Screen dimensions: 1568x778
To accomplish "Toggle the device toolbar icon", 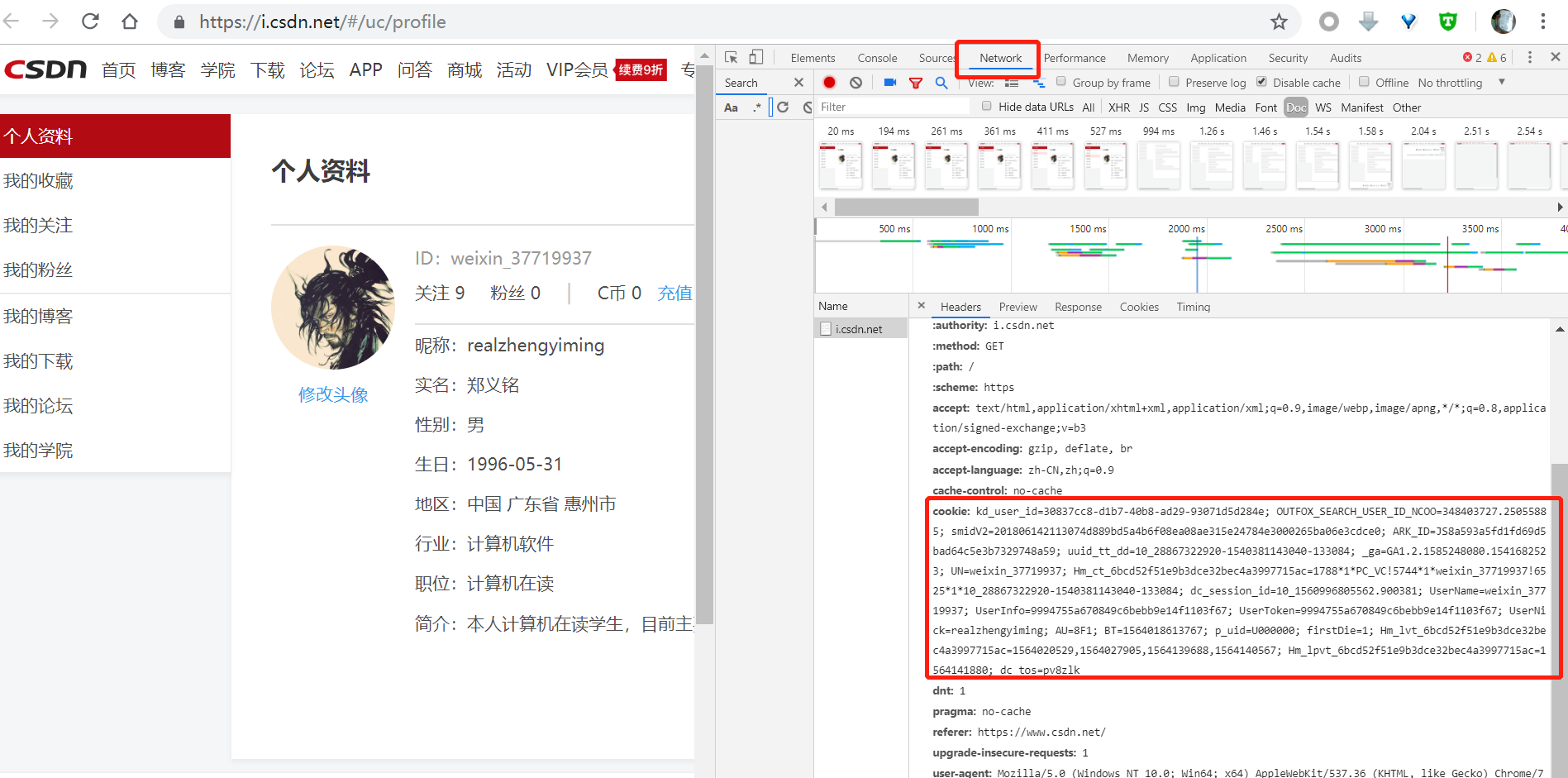I will [x=755, y=56].
